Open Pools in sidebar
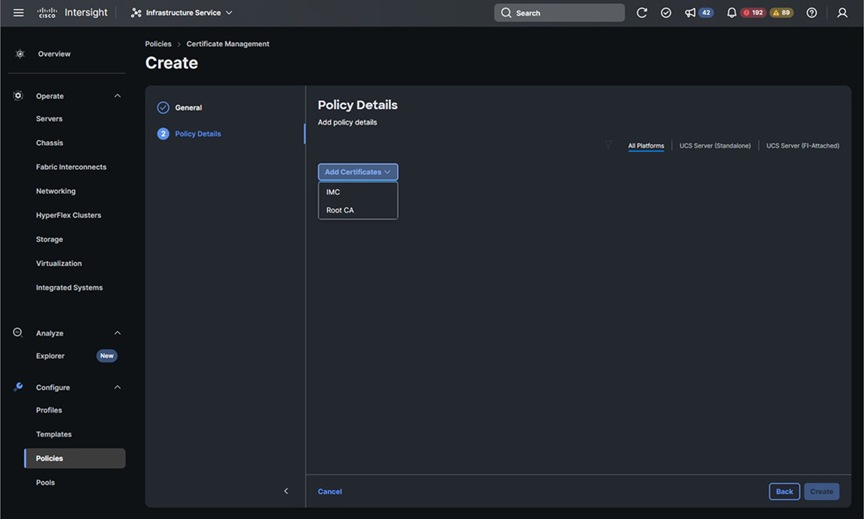The image size is (864, 519). pyautogui.click(x=45, y=483)
